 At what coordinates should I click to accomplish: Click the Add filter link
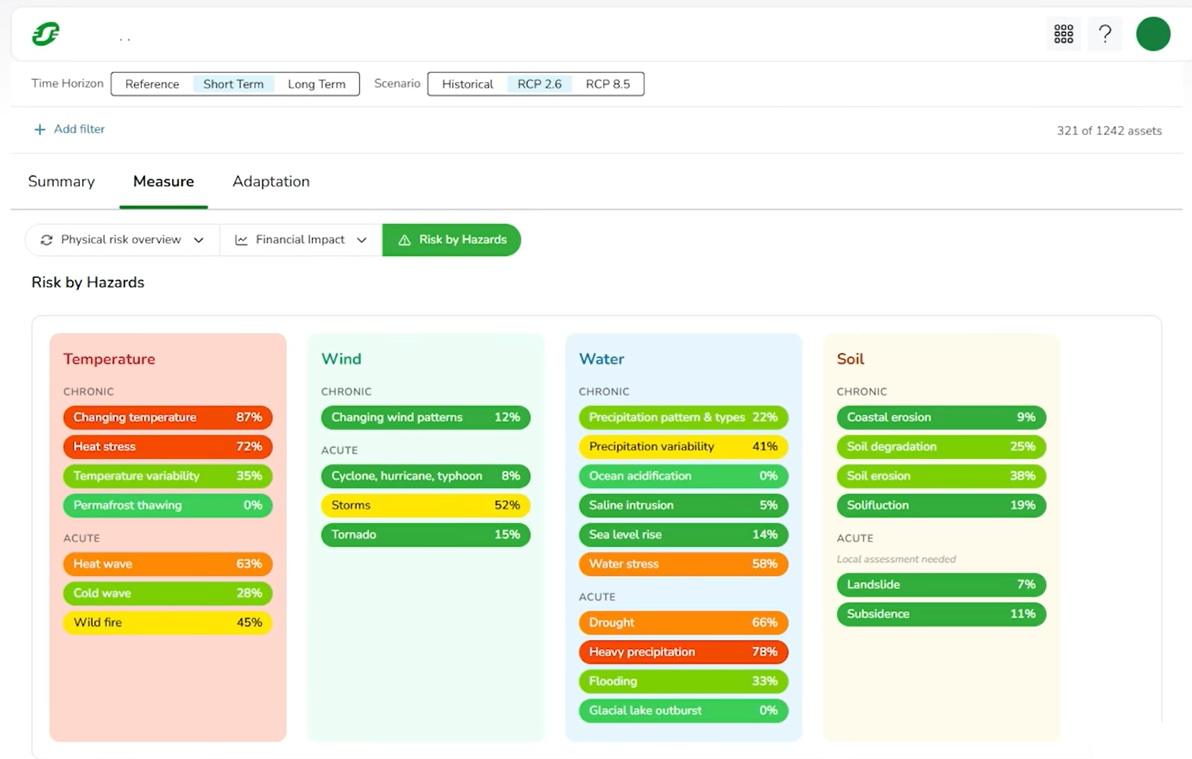77,129
